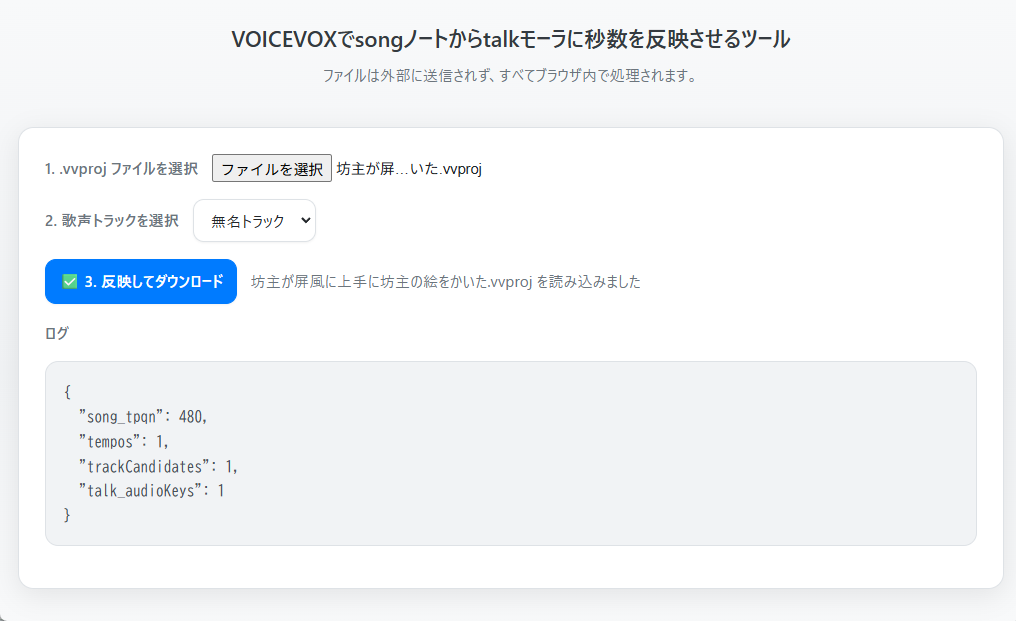This screenshot has height=621, width=1016.
Task: Click the ファイルを選択 file chooser button
Action: pos(271,169)
